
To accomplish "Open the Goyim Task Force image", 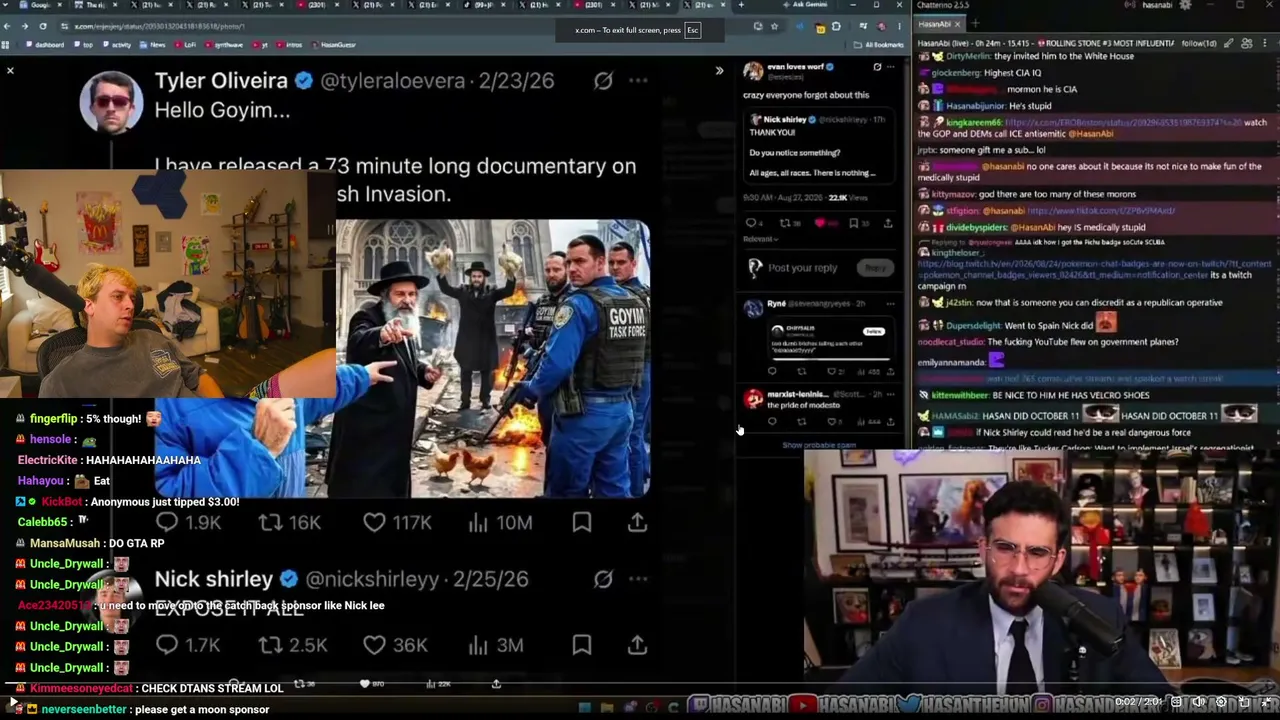I will [492, 358].
